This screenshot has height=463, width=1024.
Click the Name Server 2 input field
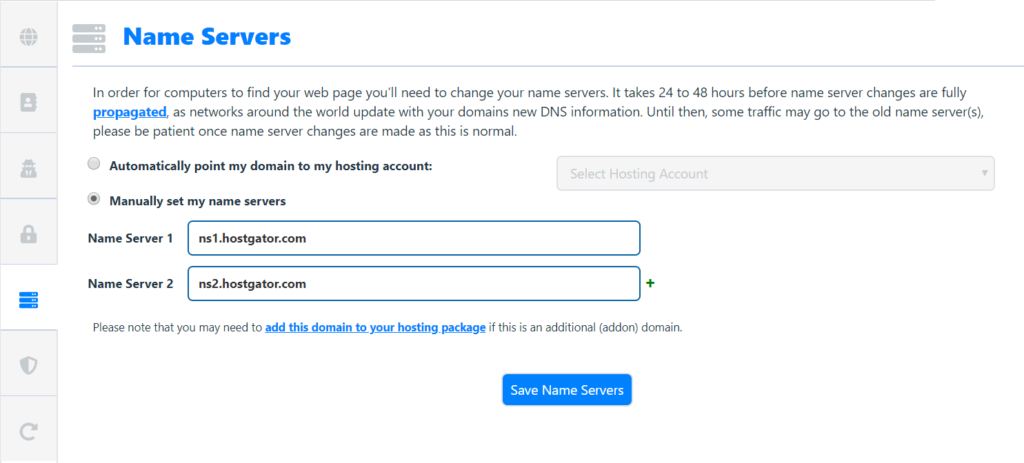414,284
